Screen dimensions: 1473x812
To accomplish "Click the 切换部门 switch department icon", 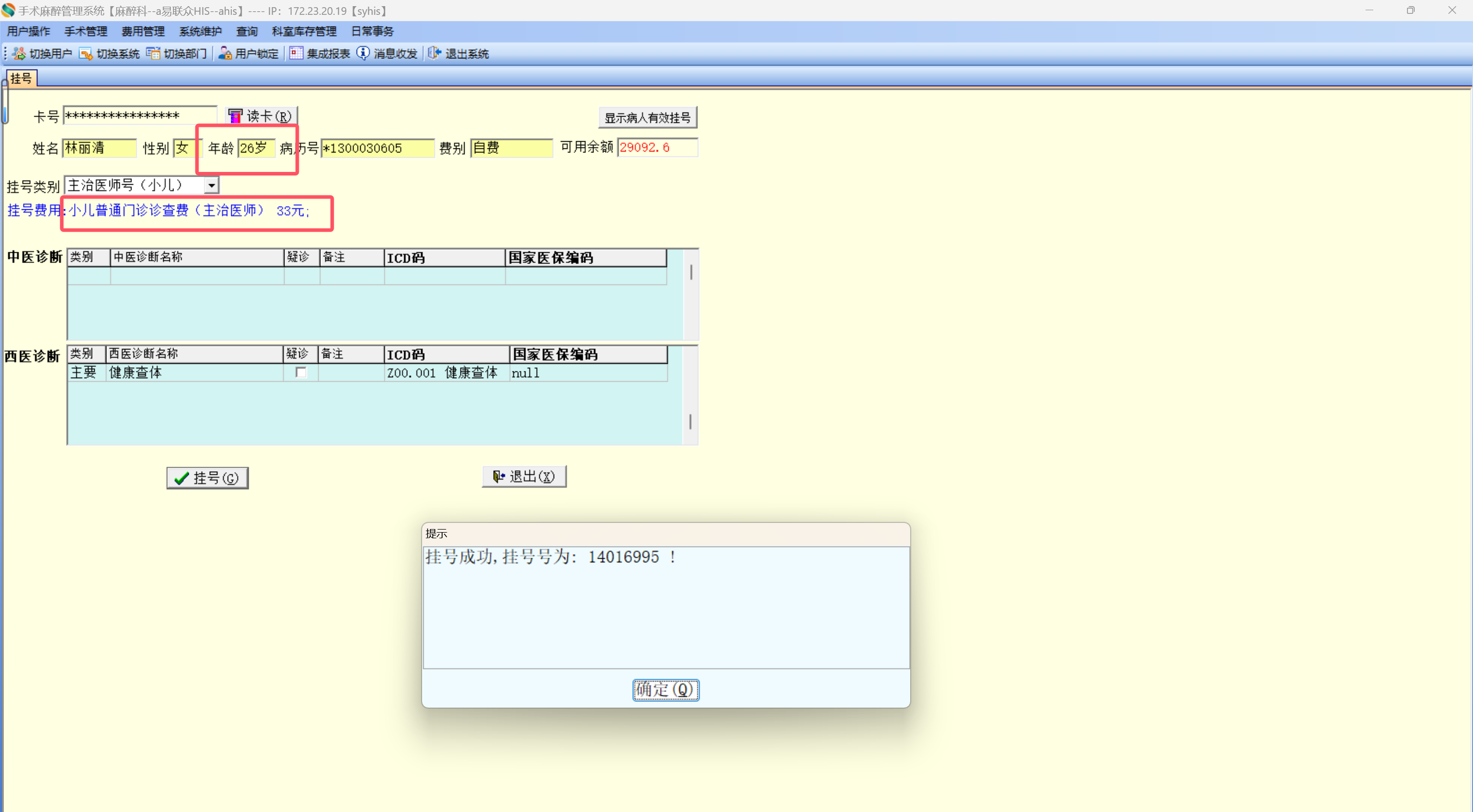I will (152, 53).
